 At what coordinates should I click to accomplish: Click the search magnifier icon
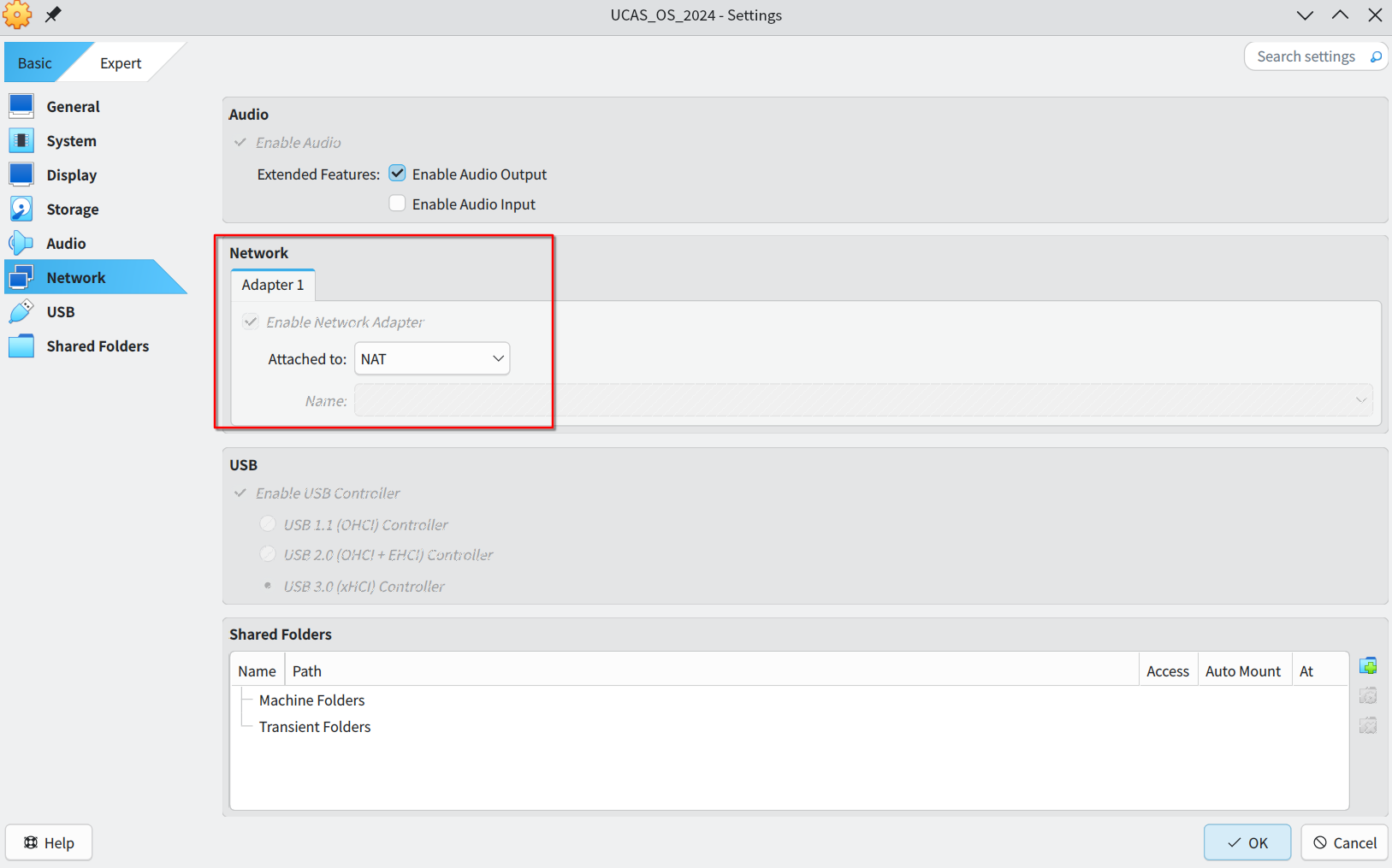(1376, 56)
